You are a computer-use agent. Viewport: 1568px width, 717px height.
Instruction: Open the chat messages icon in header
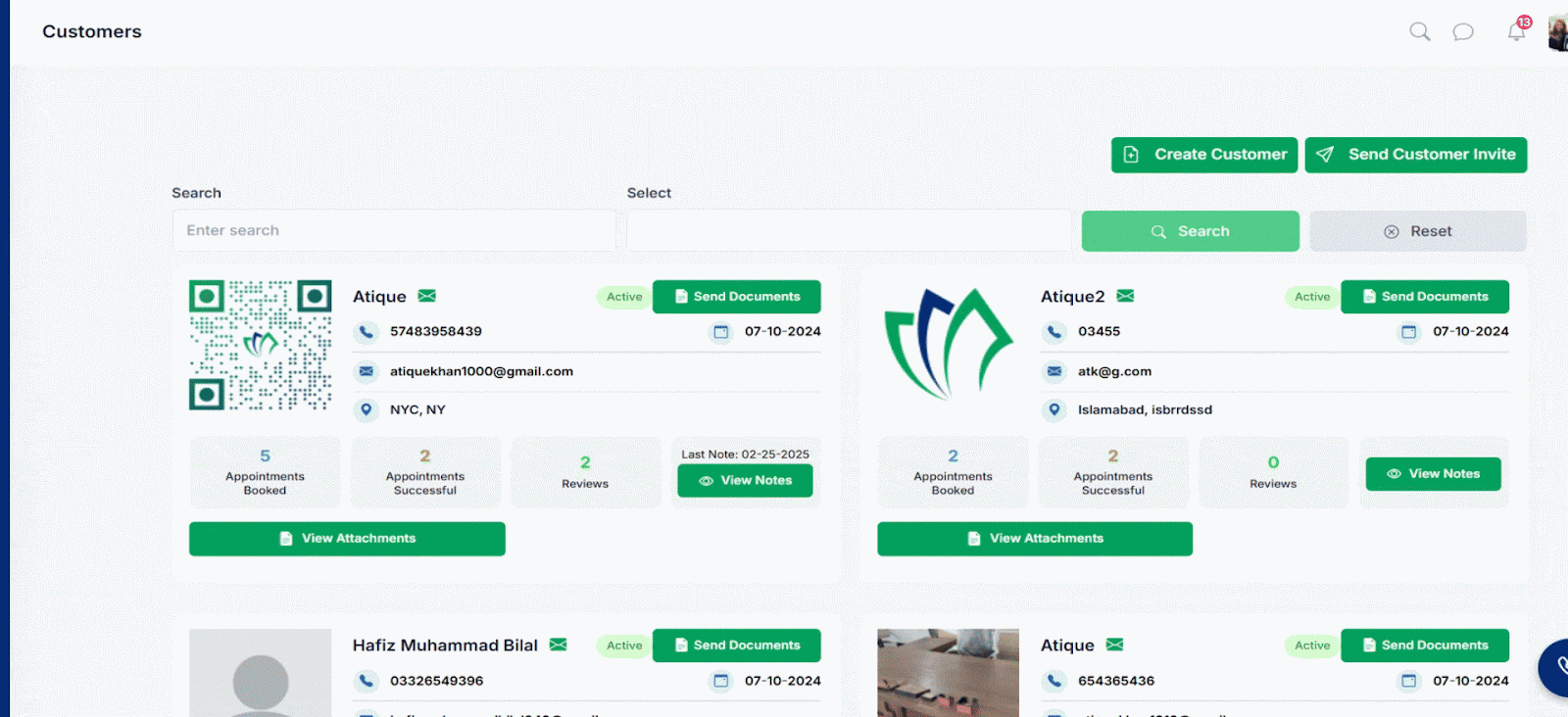[x=1463, y=32]
